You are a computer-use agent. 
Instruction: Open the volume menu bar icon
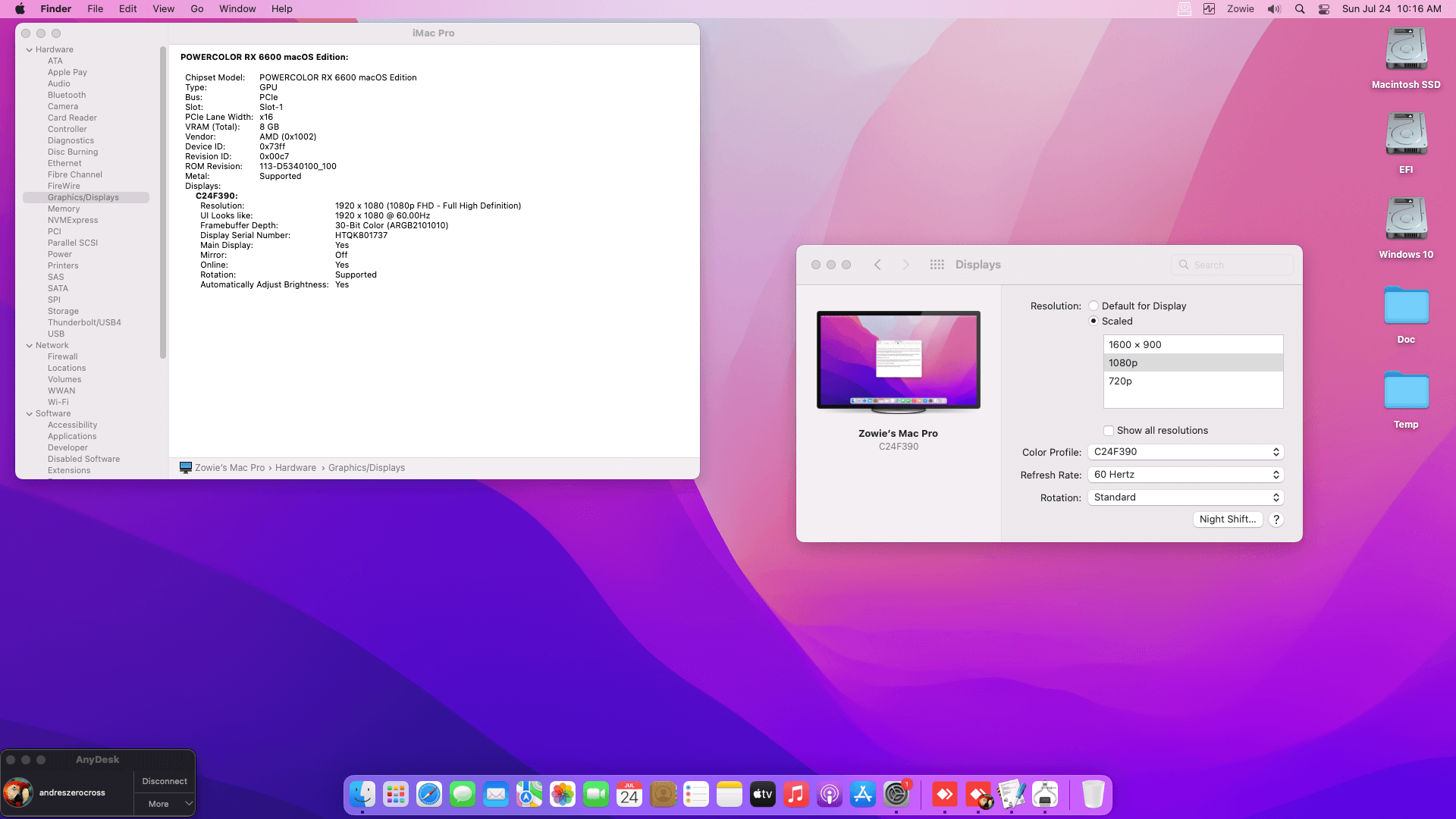pos(1274,9)
